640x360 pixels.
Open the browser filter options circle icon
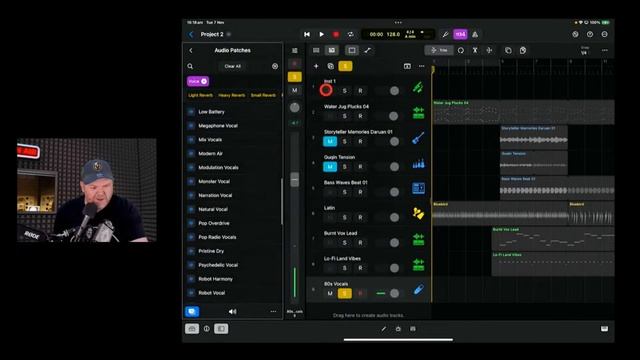(x=275, y=66)
